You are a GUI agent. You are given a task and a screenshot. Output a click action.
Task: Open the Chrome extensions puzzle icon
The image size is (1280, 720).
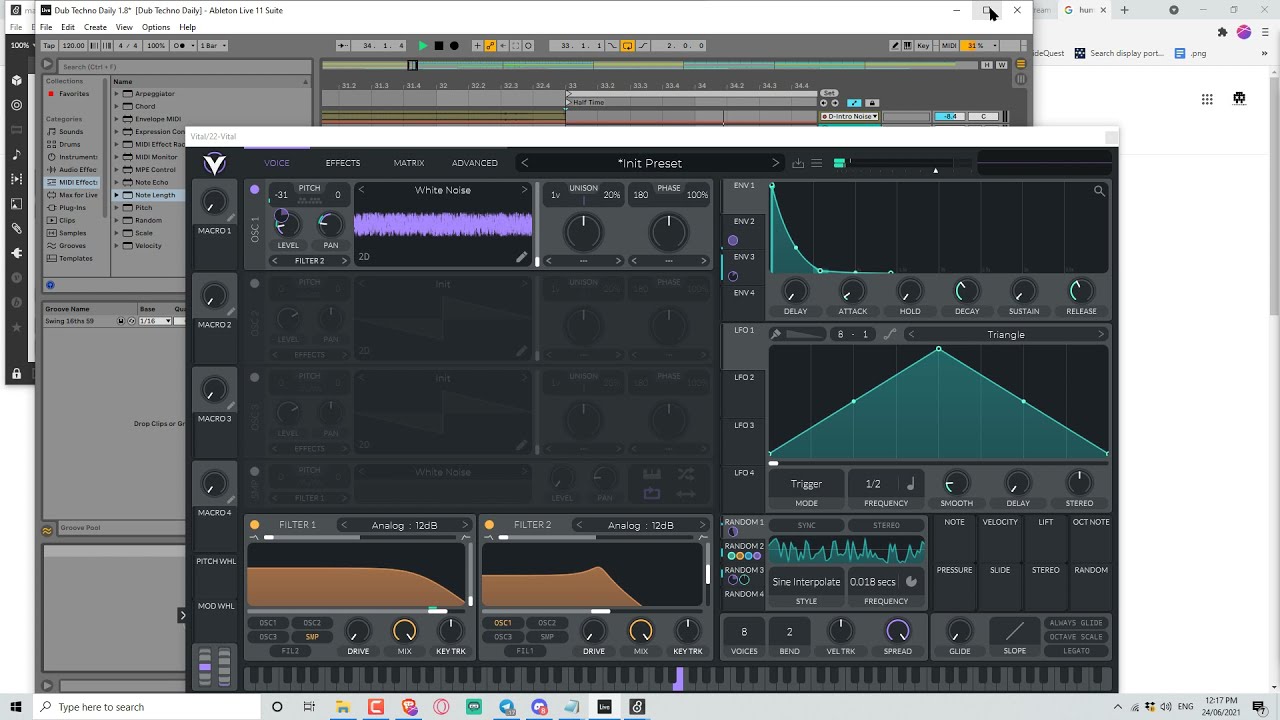1222,32
